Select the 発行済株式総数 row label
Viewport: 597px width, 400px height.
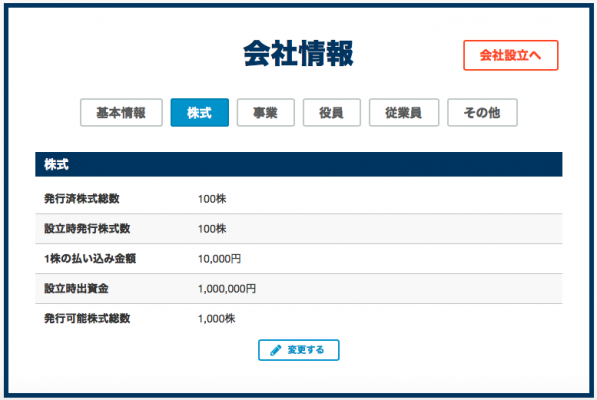tap(82, 199)
